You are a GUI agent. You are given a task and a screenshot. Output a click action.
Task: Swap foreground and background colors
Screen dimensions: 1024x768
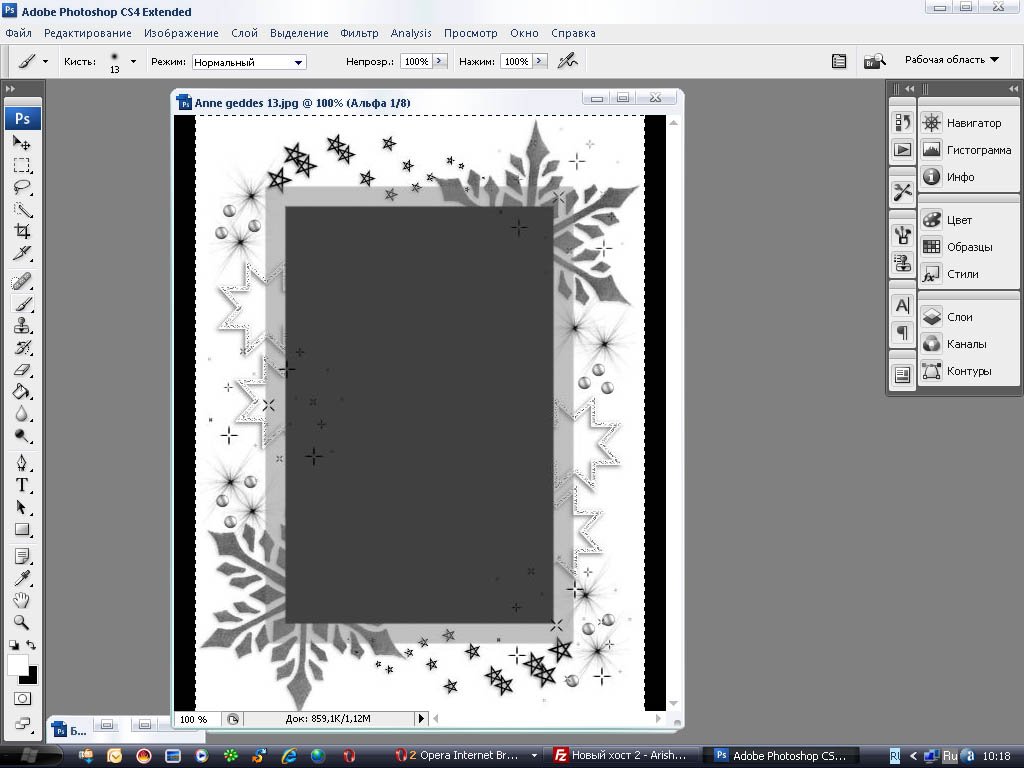tap(31, 645)
